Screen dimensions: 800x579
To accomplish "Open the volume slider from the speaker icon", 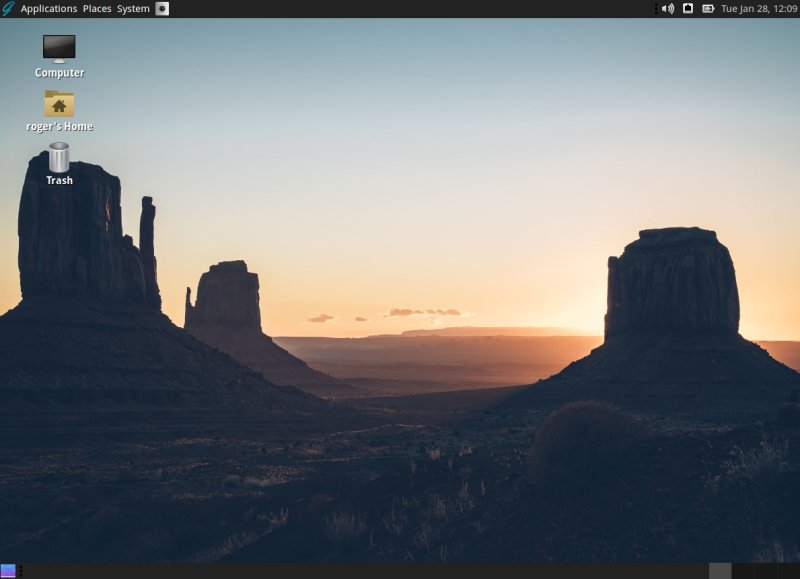I will pyautogui.click(x=668, y=9).
